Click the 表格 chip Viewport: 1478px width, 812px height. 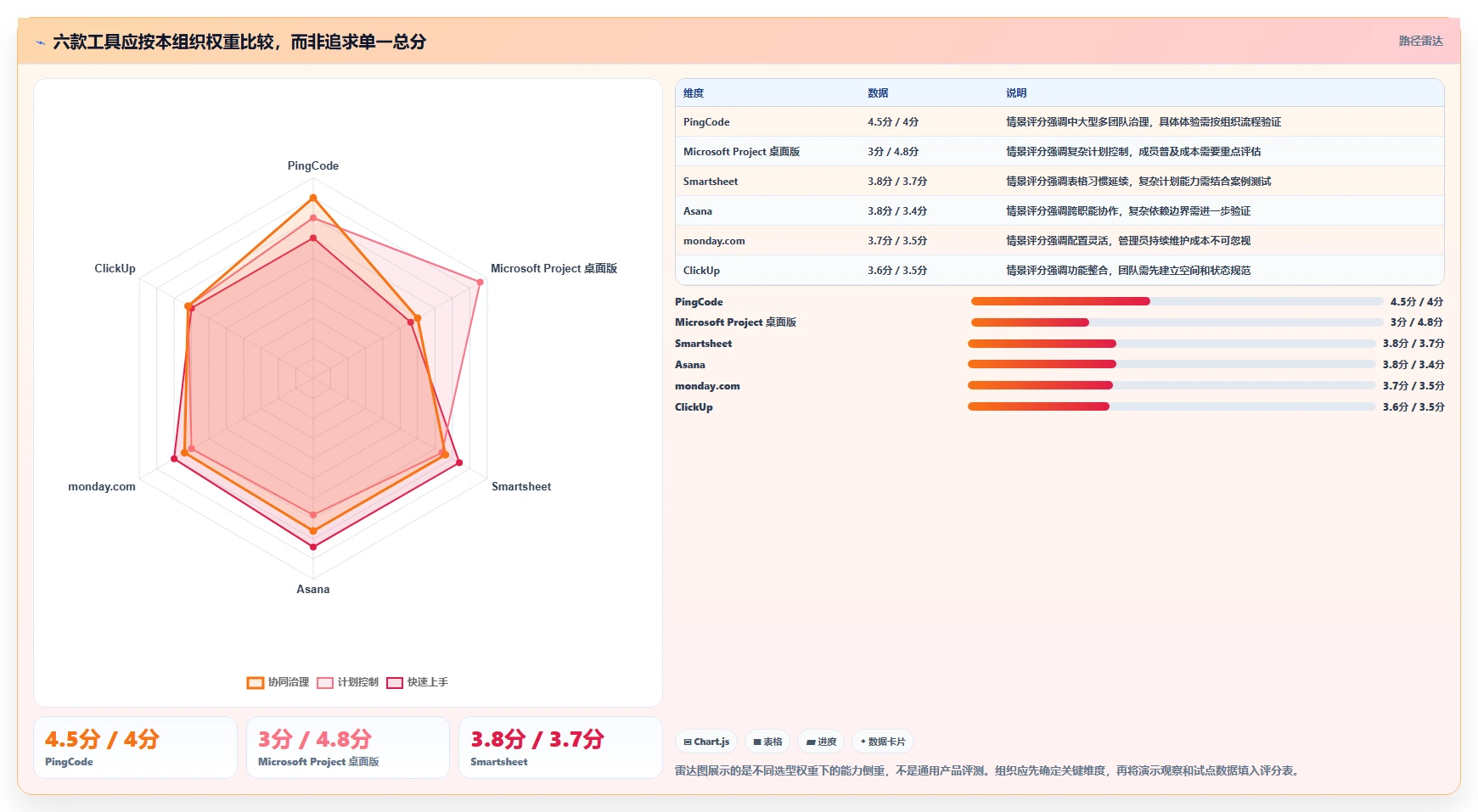767,742
